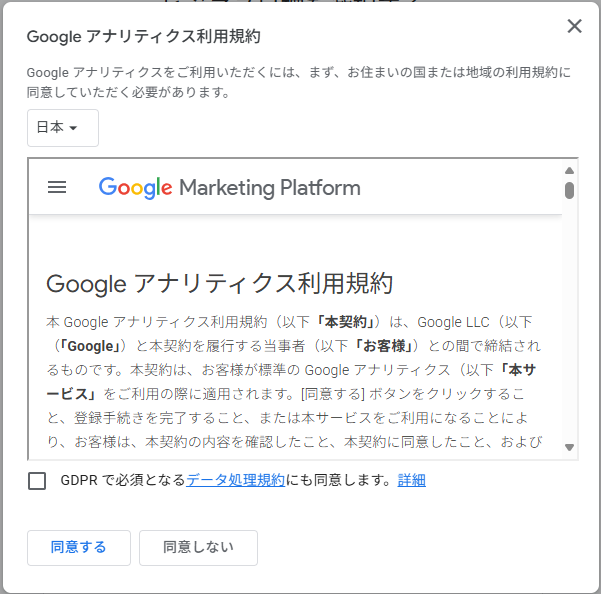Click the colorful Google logo

point(135,188)
